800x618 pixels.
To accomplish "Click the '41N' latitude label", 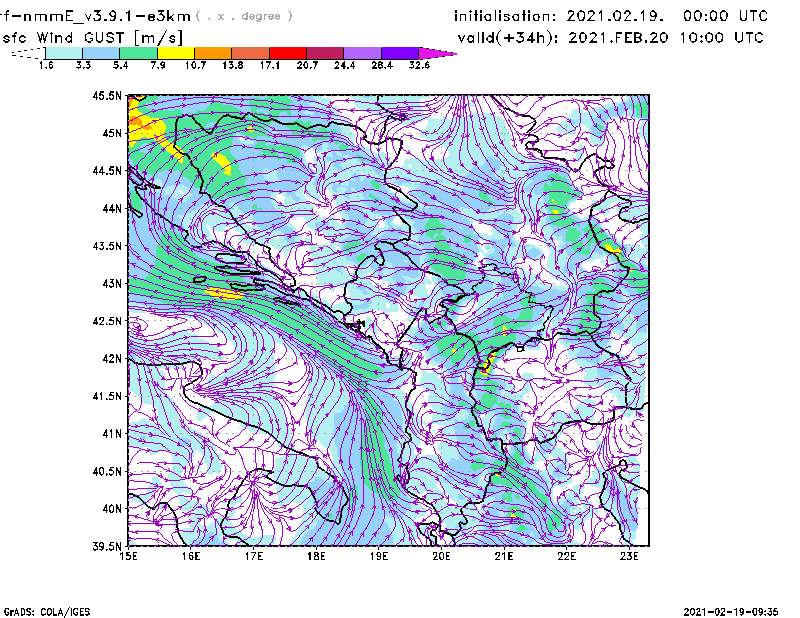I will 112,433.
